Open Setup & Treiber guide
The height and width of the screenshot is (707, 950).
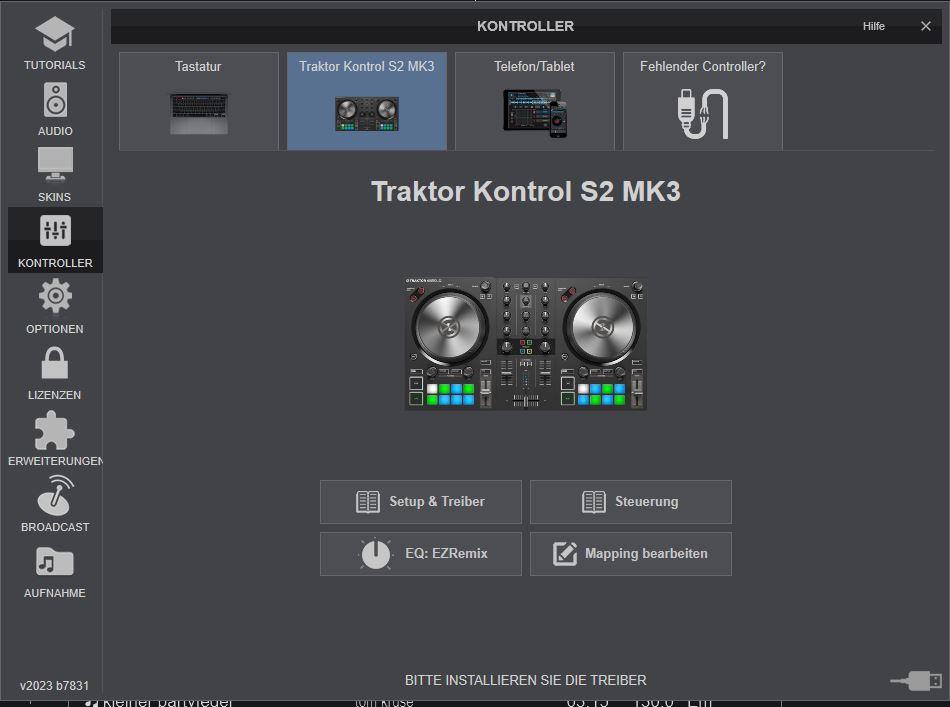click(420, 502)
